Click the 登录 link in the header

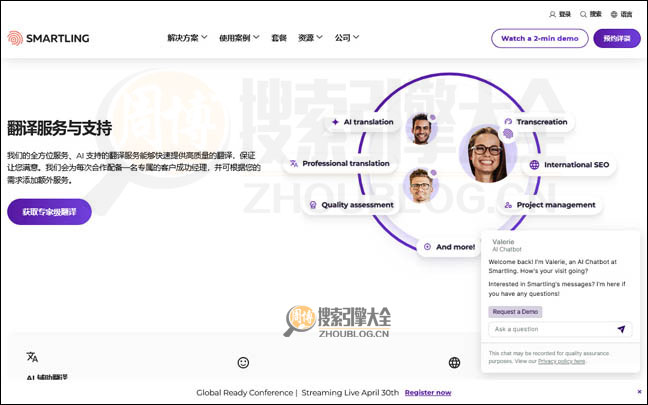click(x=565, y=14)
